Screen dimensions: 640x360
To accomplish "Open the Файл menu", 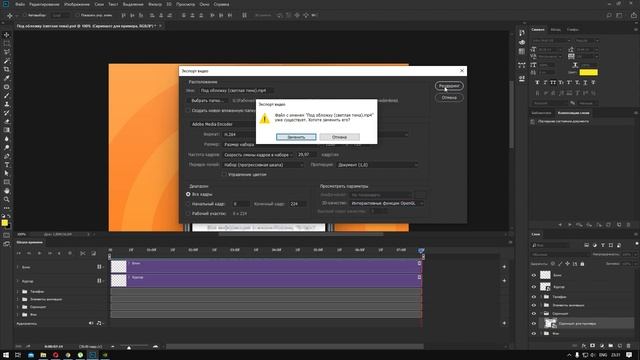I will (x=20, y=4).
